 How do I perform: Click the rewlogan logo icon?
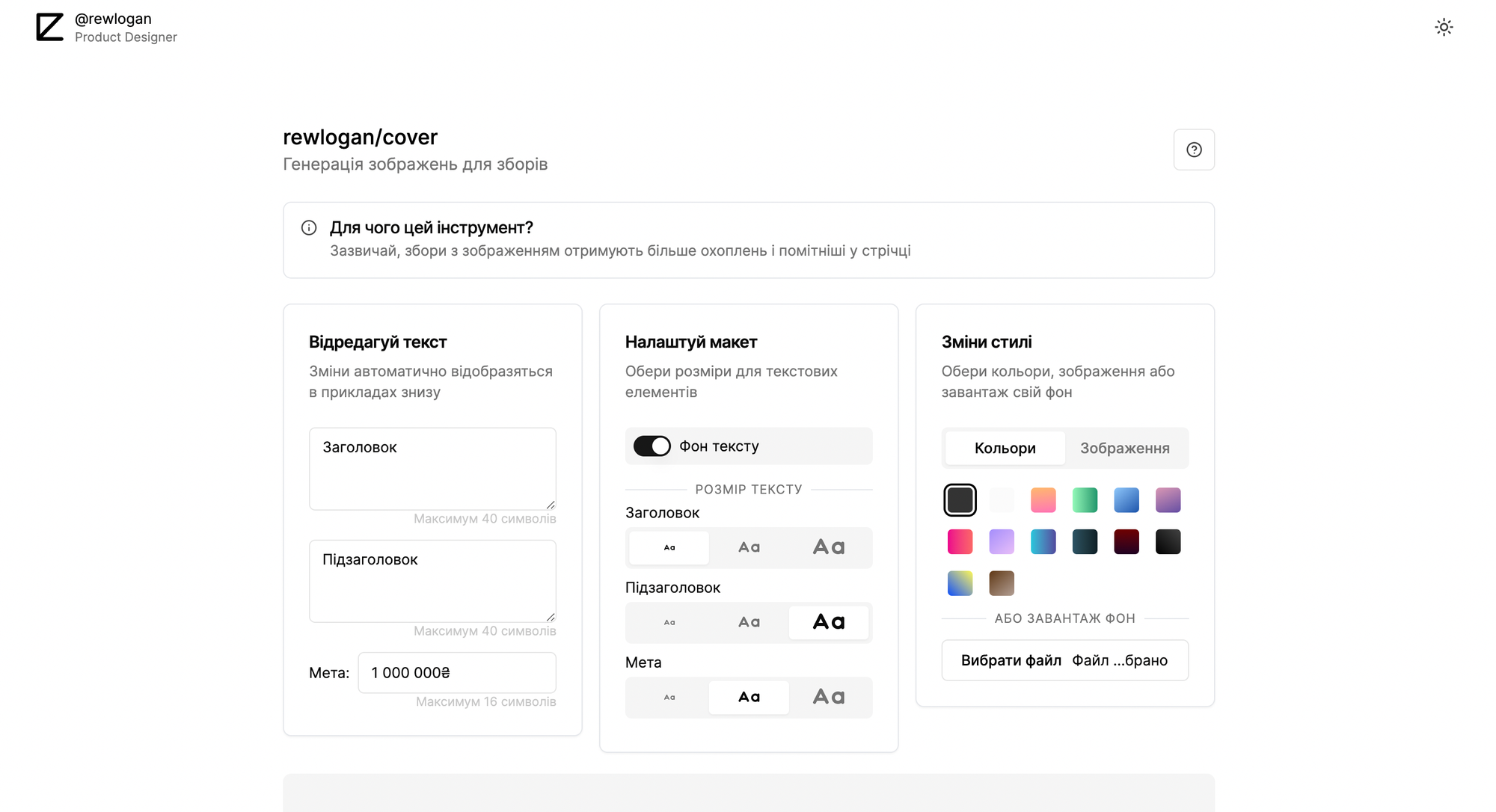tap(49, 27)
